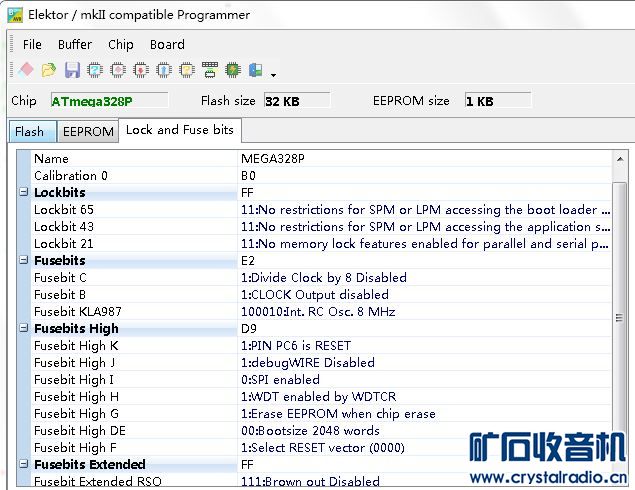Click the last blue-green toolbar icon
Viewport: 635px width, 490px height.
pyautogui.click(x=255, y=70)
